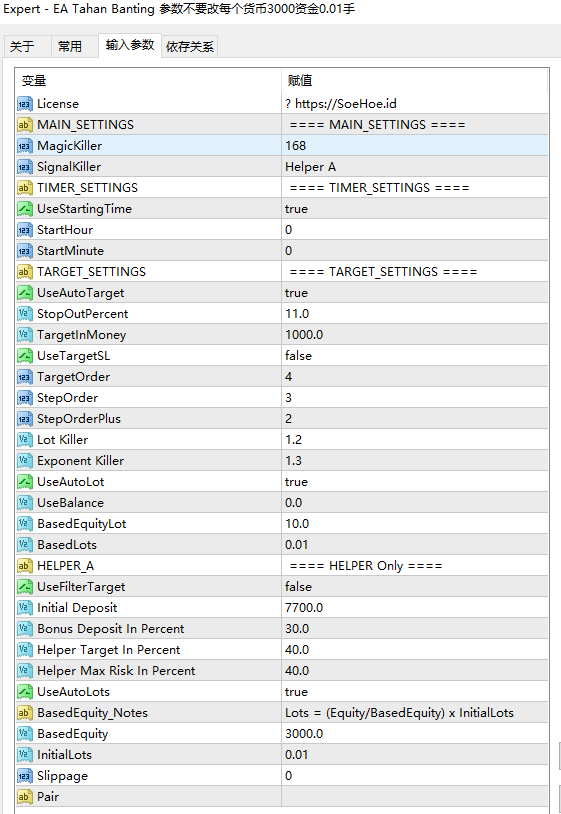The height and width of the screenshot is (814, 561).
Task: Click the boolean icon beside UseFilterTarget
Action: click(24, 587)
